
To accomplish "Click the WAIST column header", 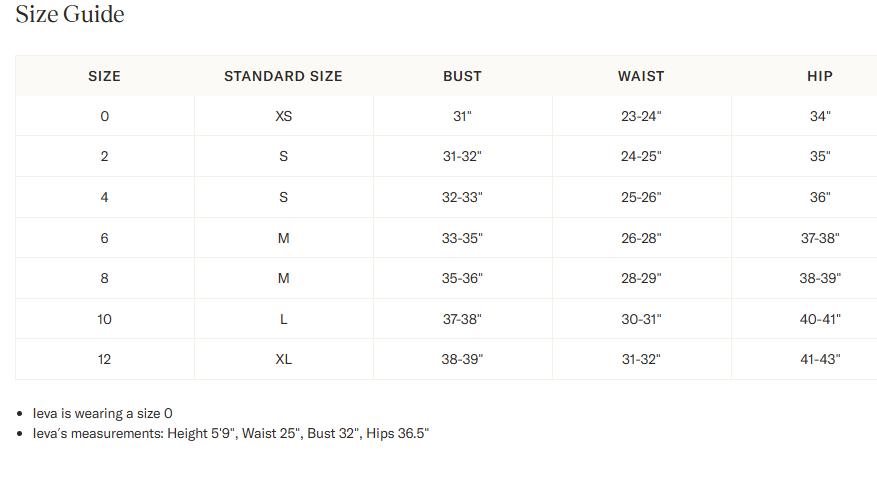I will (x=641, y=76).
